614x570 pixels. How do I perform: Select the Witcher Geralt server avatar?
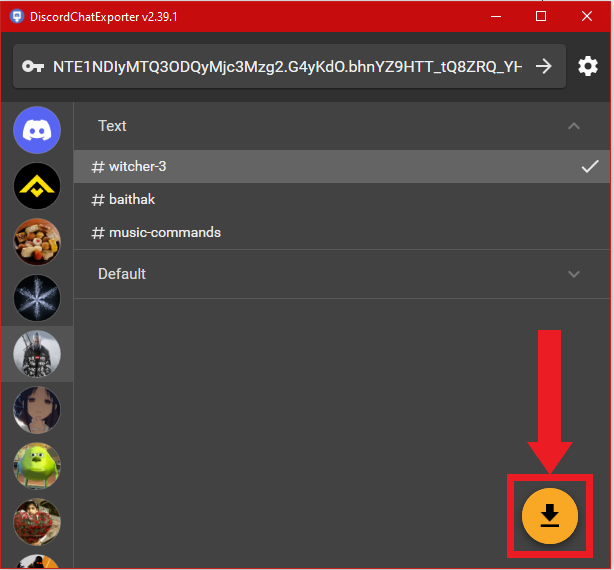pos(37,354)
